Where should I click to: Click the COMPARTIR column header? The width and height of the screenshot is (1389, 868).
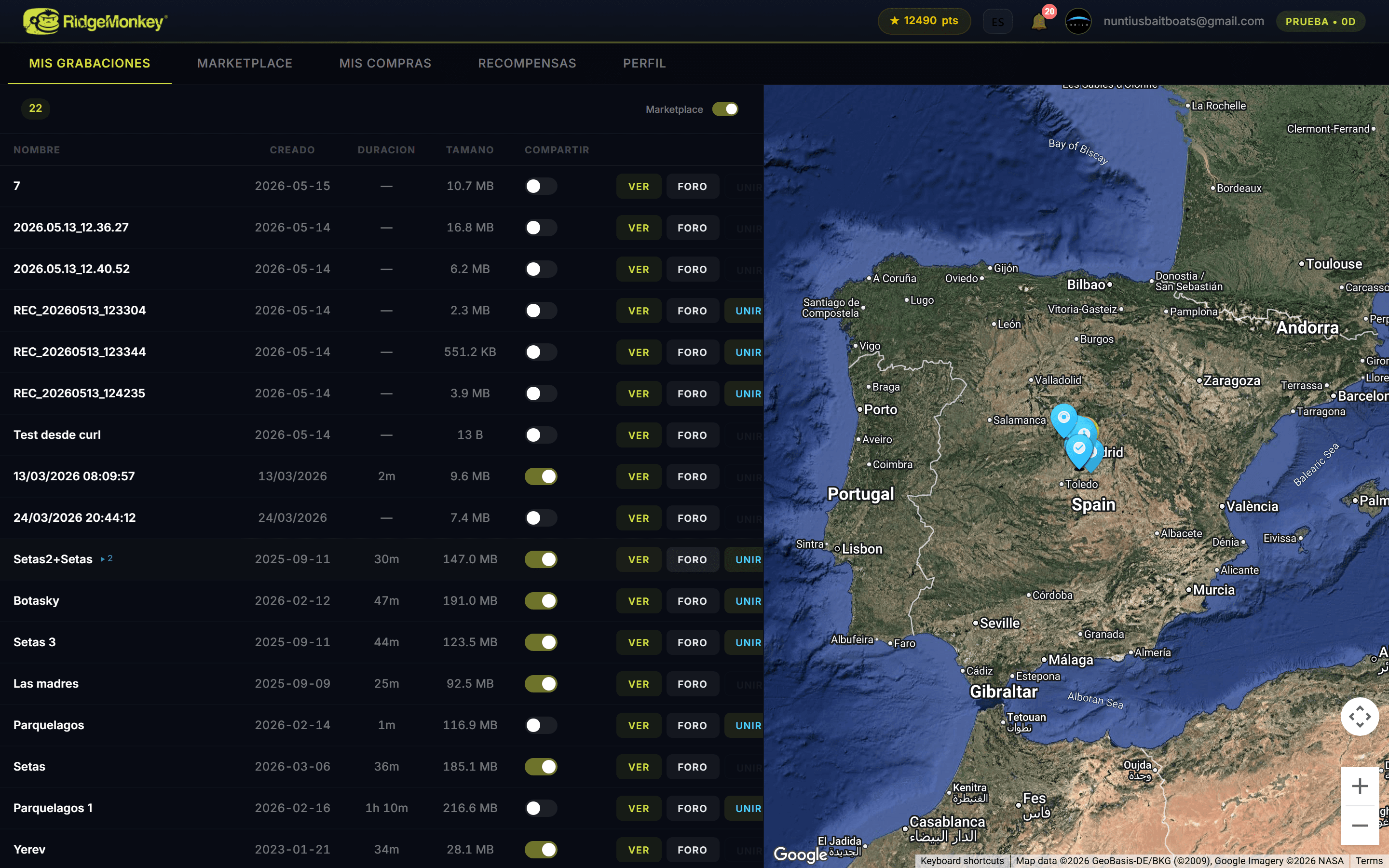coord(557,150)
